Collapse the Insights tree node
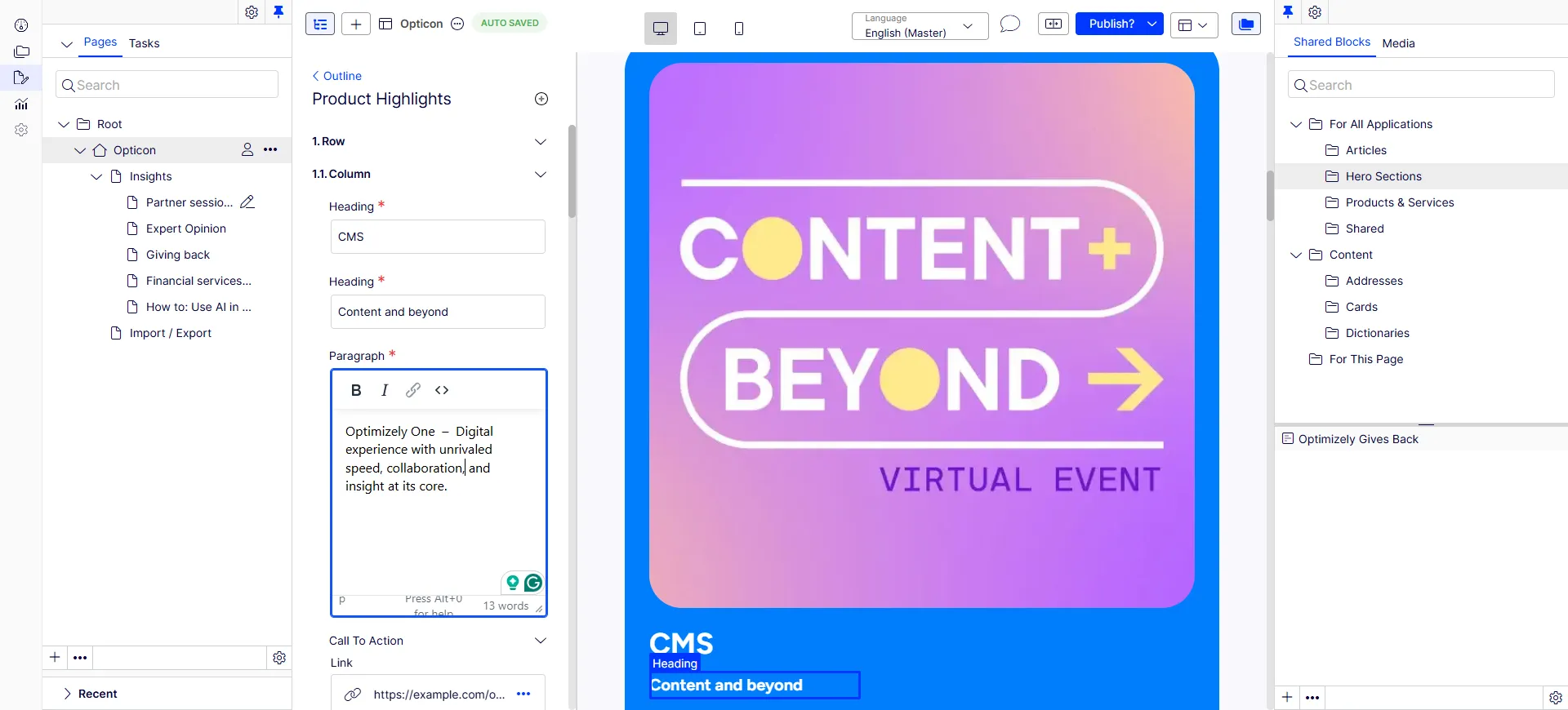 pos(96,176)
